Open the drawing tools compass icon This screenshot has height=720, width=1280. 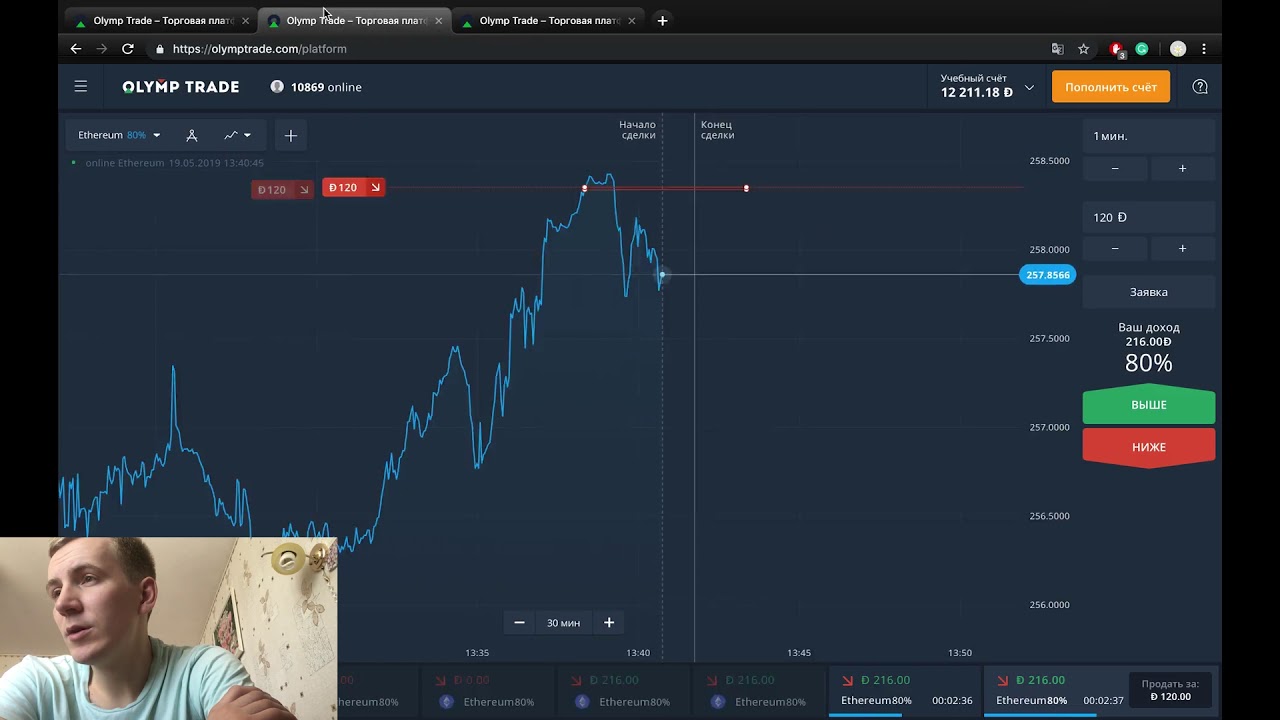click(192, 135)
